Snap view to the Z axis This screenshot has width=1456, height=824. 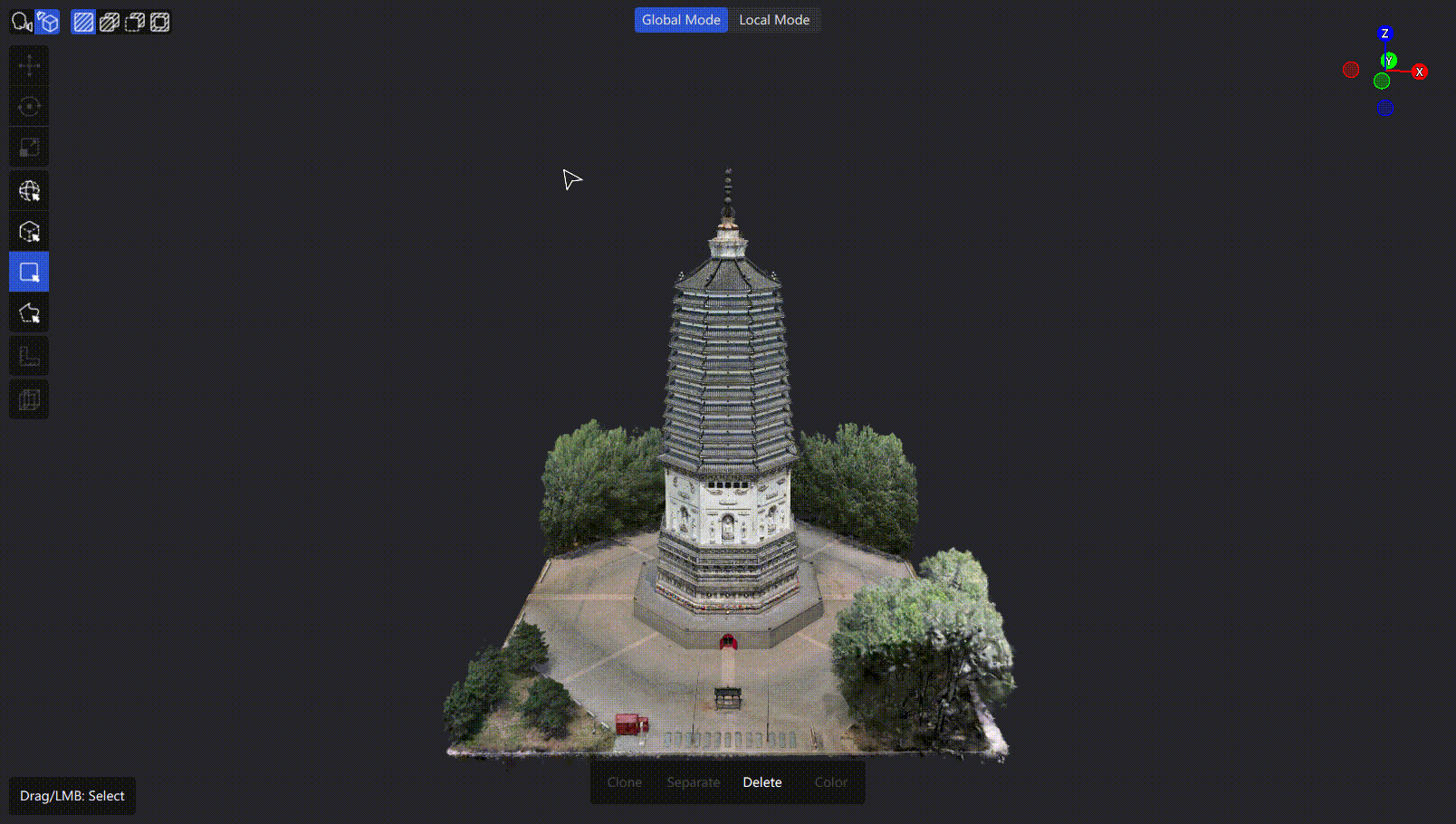click(x=1384, y=34)
